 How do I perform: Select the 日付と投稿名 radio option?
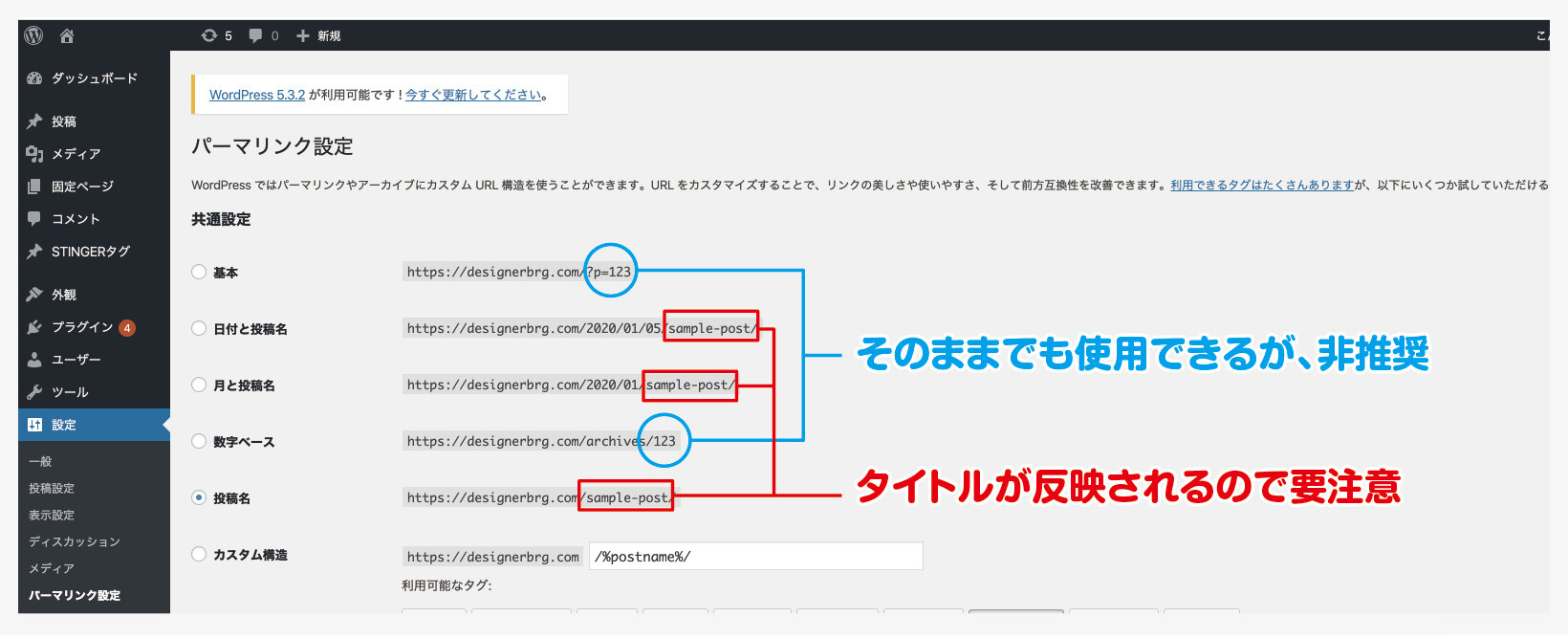click(x=199, y=328)
